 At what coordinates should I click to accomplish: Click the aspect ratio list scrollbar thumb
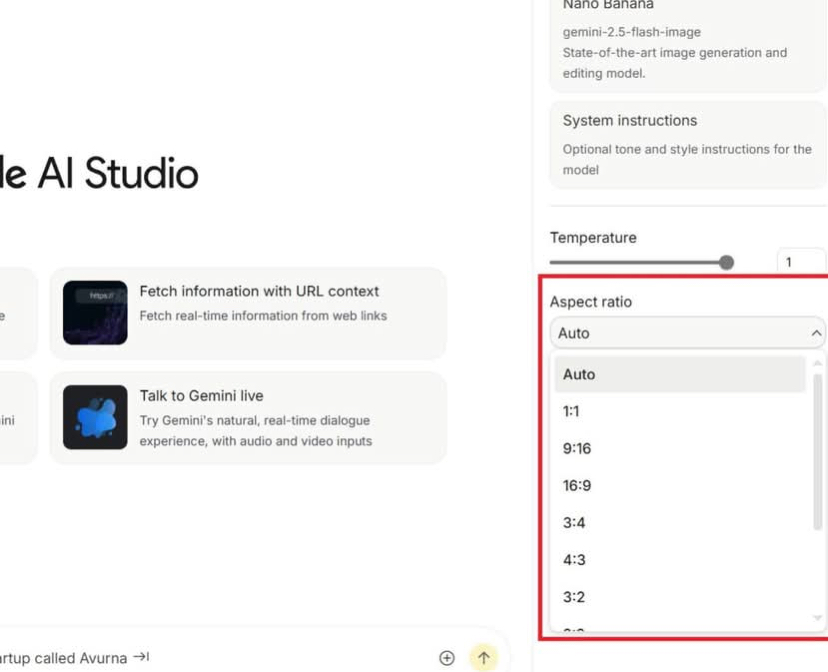click(817, 451)
